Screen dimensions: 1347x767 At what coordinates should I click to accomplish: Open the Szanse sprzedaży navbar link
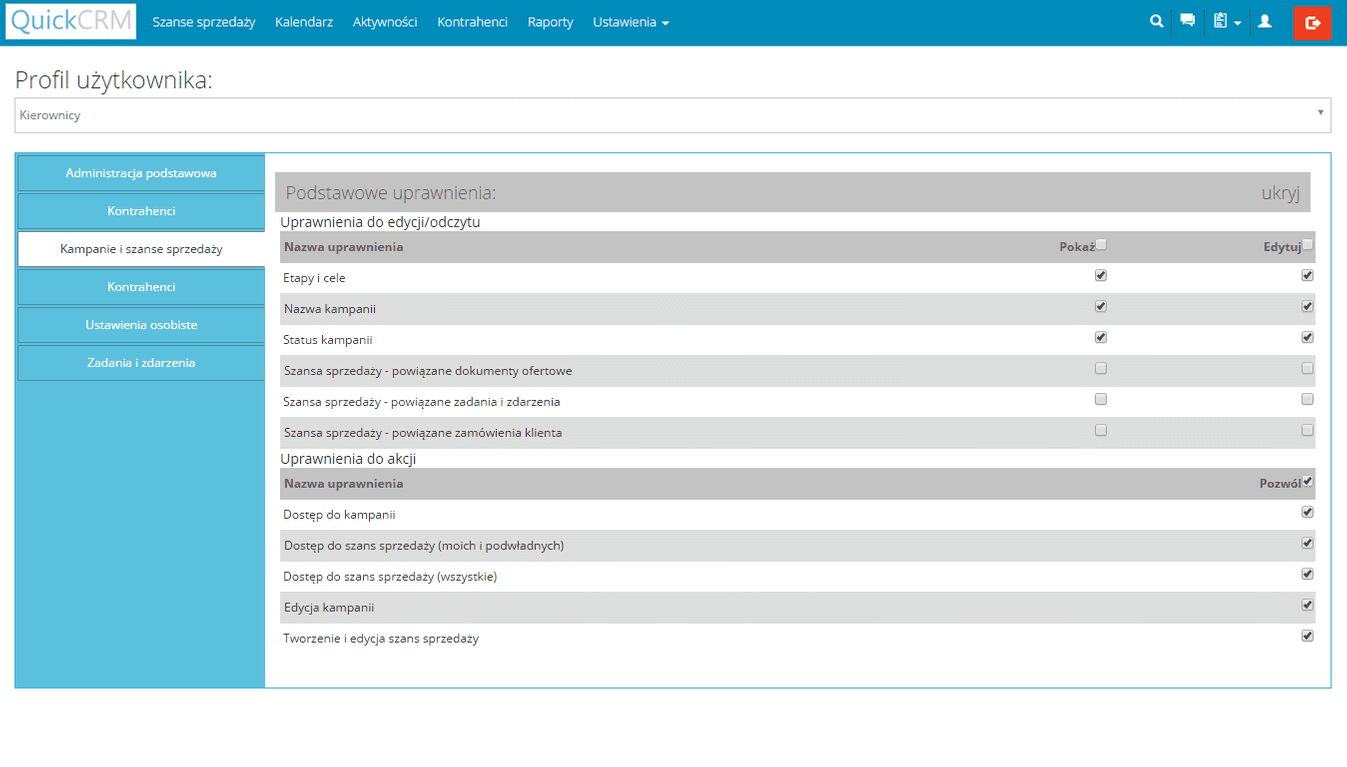[204, 22]
